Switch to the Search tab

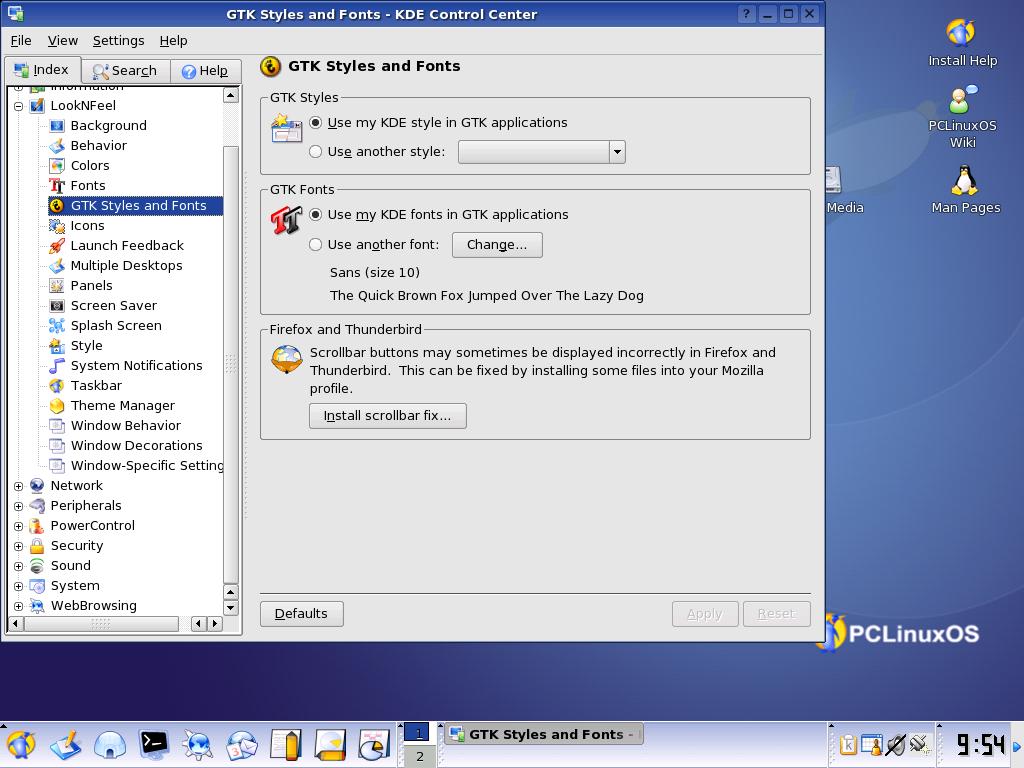[x=125, y=71]
